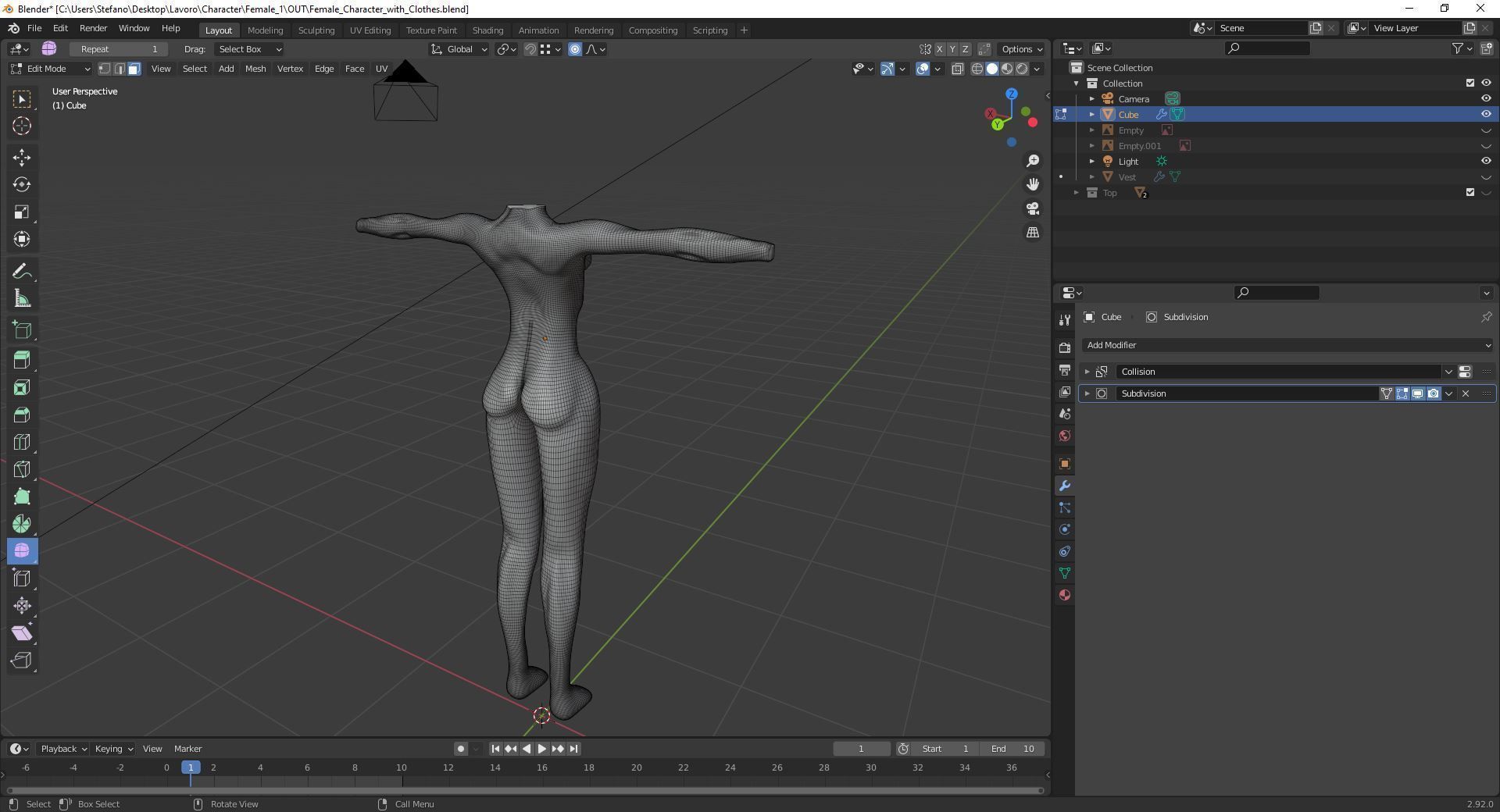Click the pan view hand icon

pyautogui.click(x=1033, y=184)
